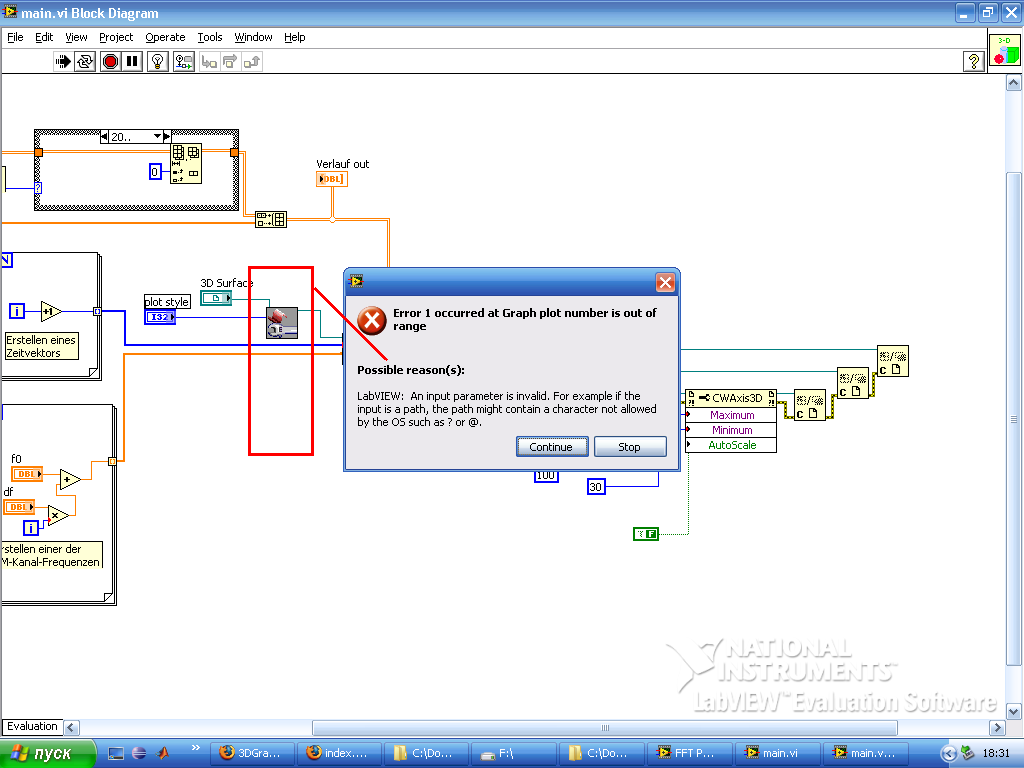
Task: Open the Window menu
Action: (x=253, y=37)
